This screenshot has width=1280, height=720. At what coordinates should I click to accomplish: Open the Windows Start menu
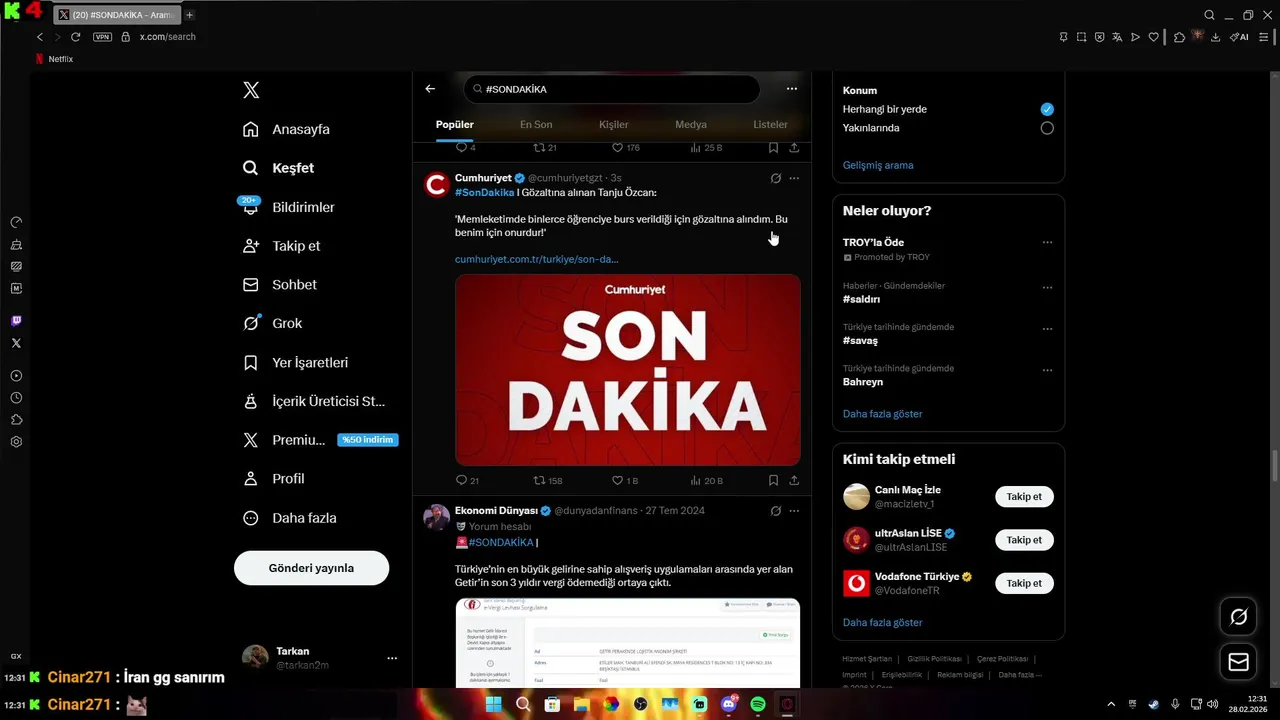click(x=493, y=704)
